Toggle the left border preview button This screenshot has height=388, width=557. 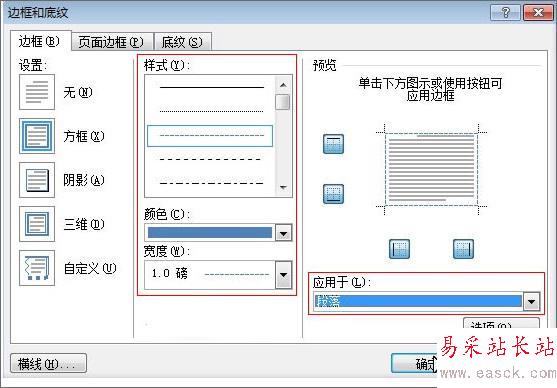click(x=399, y=249)
